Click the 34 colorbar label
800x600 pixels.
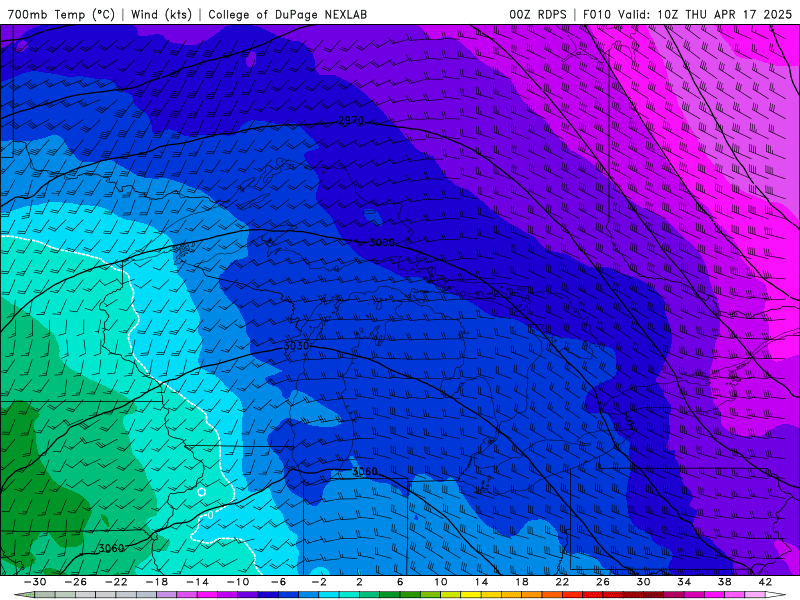pos(684,582)
